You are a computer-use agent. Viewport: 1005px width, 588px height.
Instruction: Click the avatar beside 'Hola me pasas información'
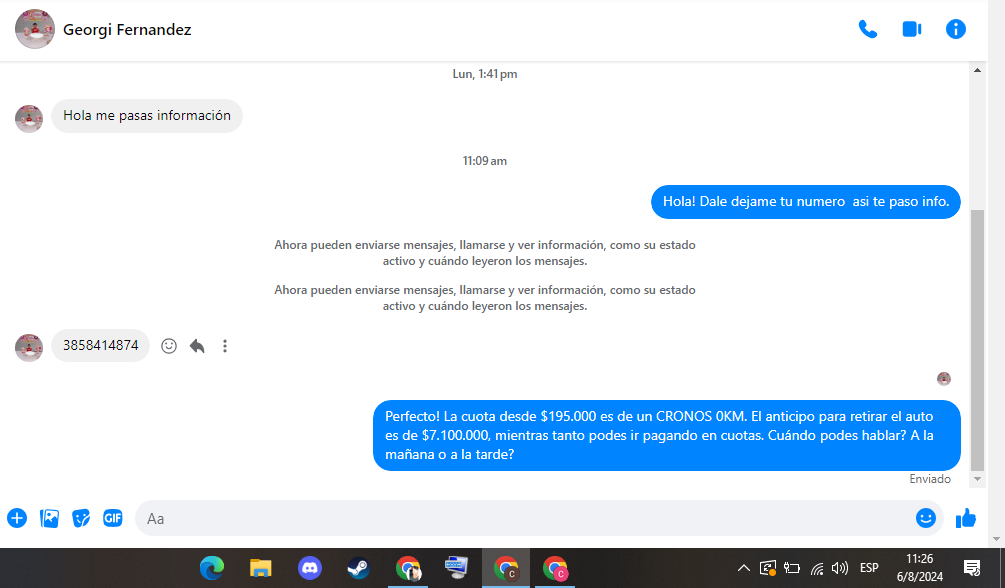(x=29, y=119)
